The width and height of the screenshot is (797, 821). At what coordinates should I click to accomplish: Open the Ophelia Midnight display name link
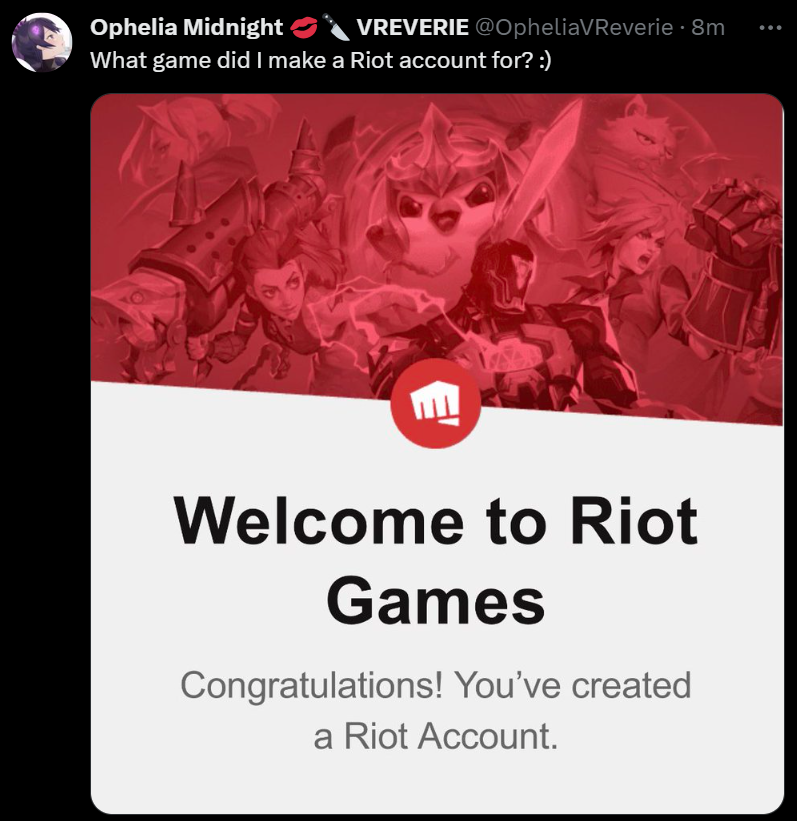coord(186,27)
